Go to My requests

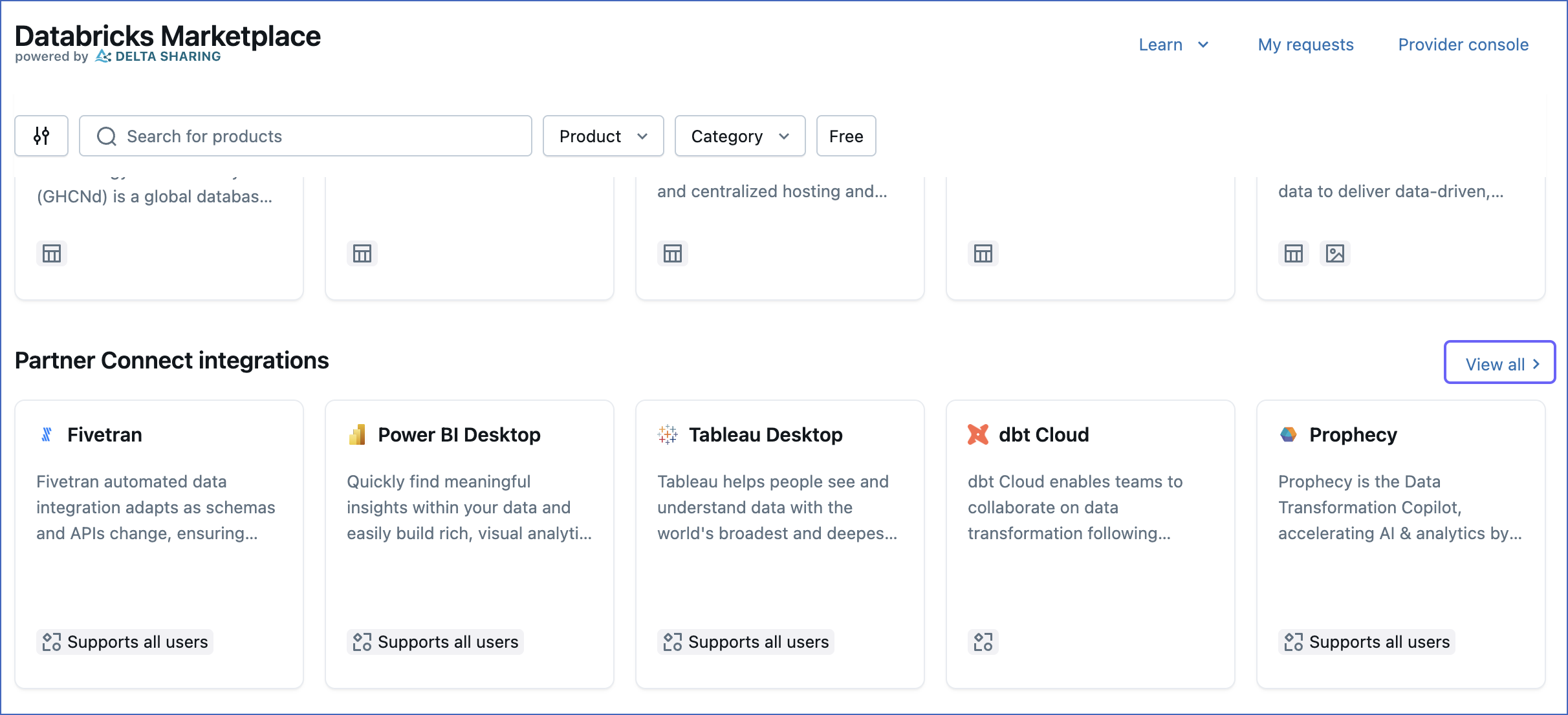click(x=1305, y=45)
